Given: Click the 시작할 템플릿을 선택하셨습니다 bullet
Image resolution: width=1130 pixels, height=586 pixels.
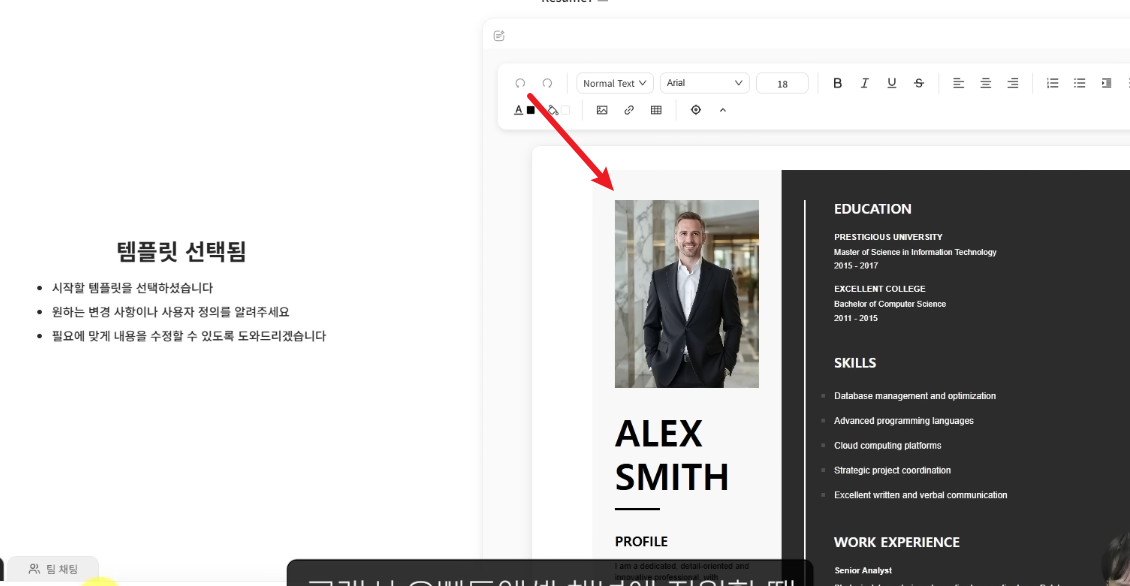Looking at the screenshot, I should tap(133, 288).
